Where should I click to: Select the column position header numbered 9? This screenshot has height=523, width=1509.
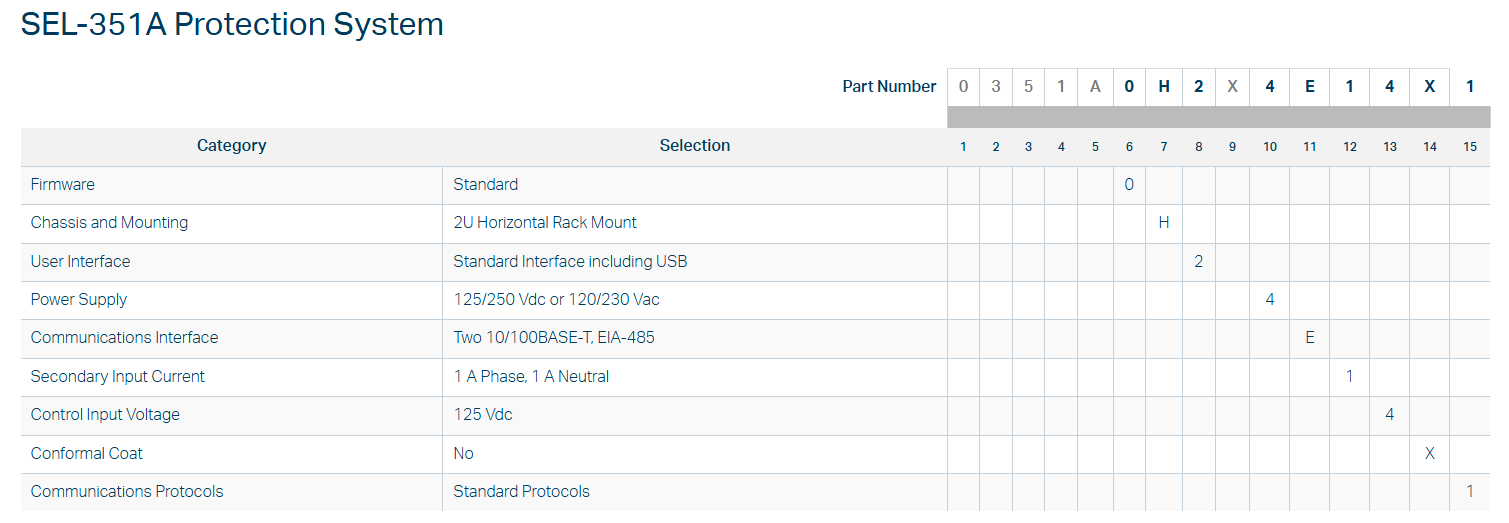click(x=1232, y=148)
